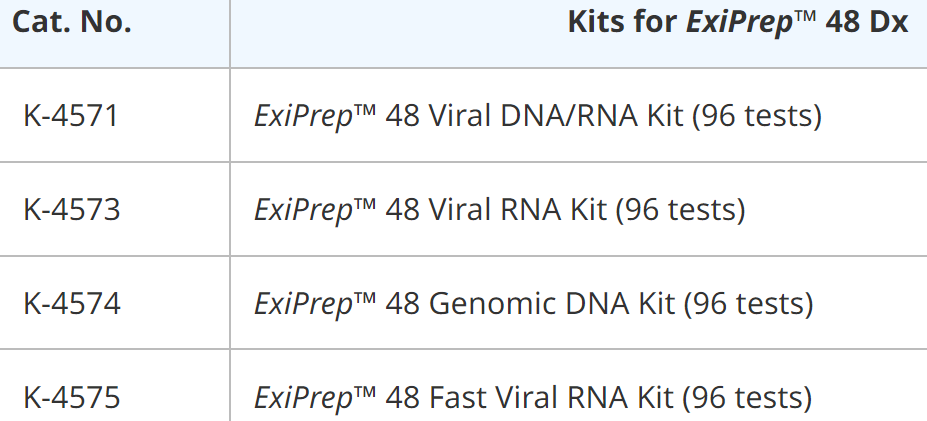Select catalog number K-4574
Viewport: 927px width, 421px height.
pyautogui.click(x=72, y=303)
